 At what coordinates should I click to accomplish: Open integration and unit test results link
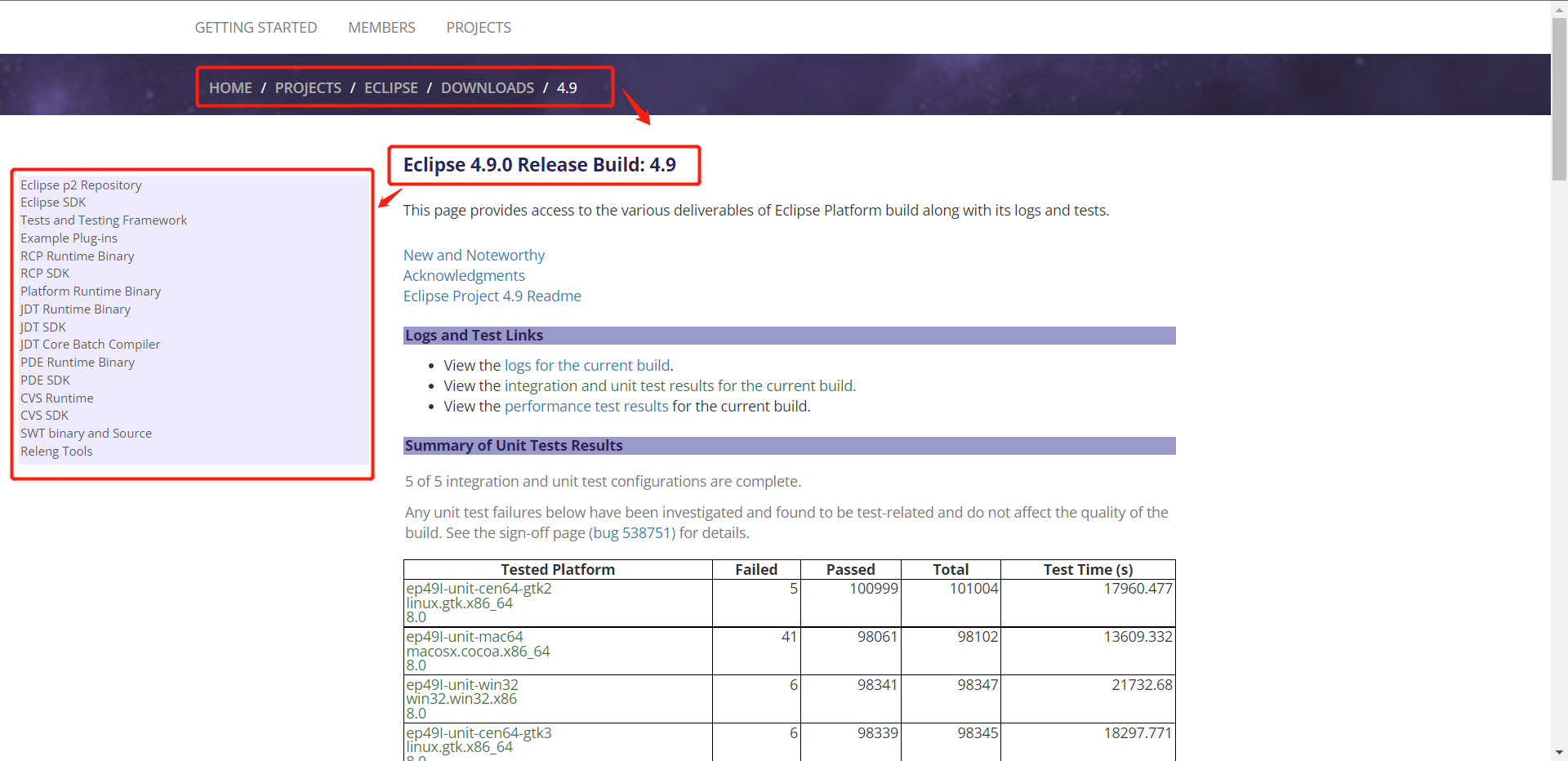tap(679, 386)
